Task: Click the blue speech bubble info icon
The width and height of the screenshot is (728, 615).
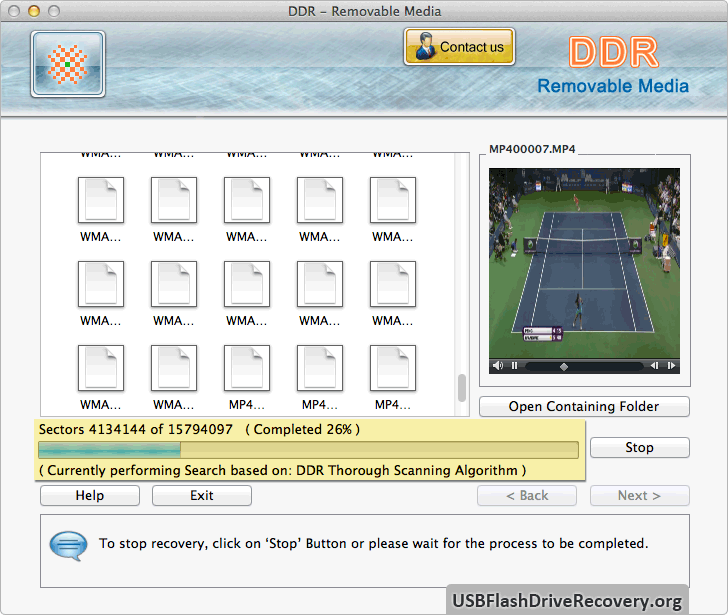Action: click(68, 546)
